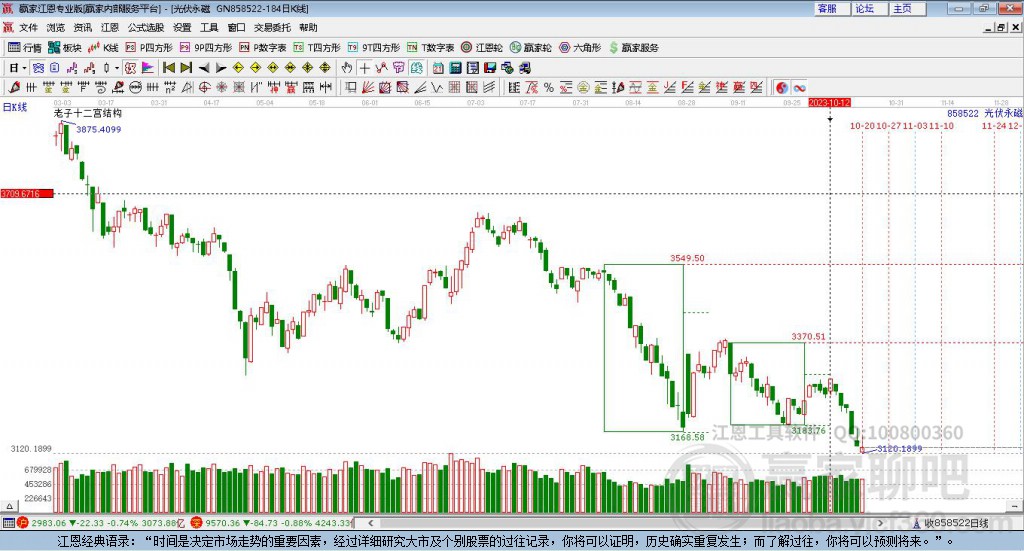Open the 9P四方形 tool

206,48
